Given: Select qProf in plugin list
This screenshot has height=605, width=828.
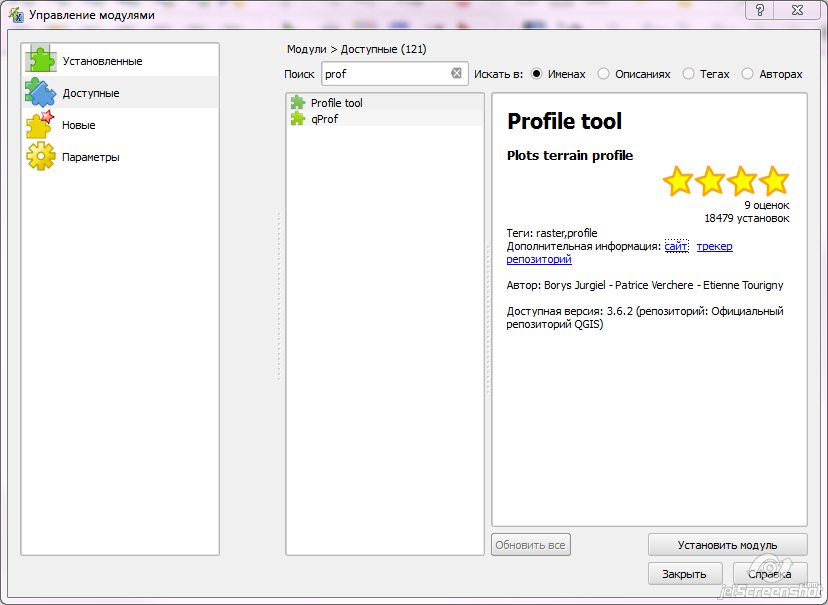Looking at the screenshot, I should pos(385,118).
